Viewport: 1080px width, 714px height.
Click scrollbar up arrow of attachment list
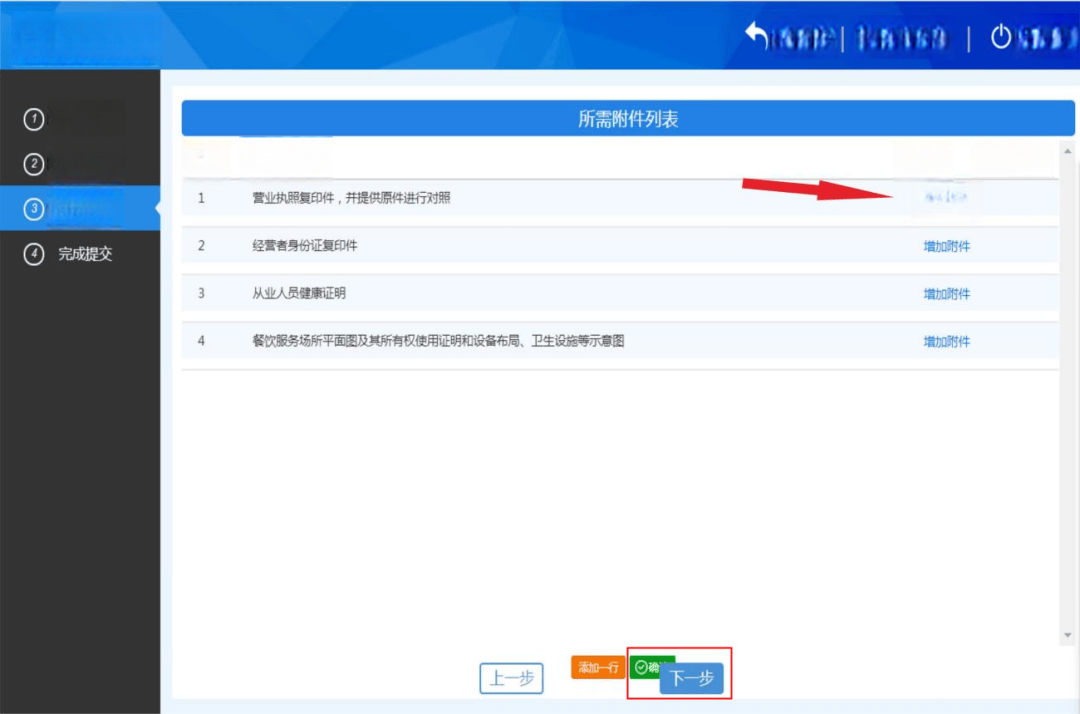pyautogui.click(x=1068, y=151)
